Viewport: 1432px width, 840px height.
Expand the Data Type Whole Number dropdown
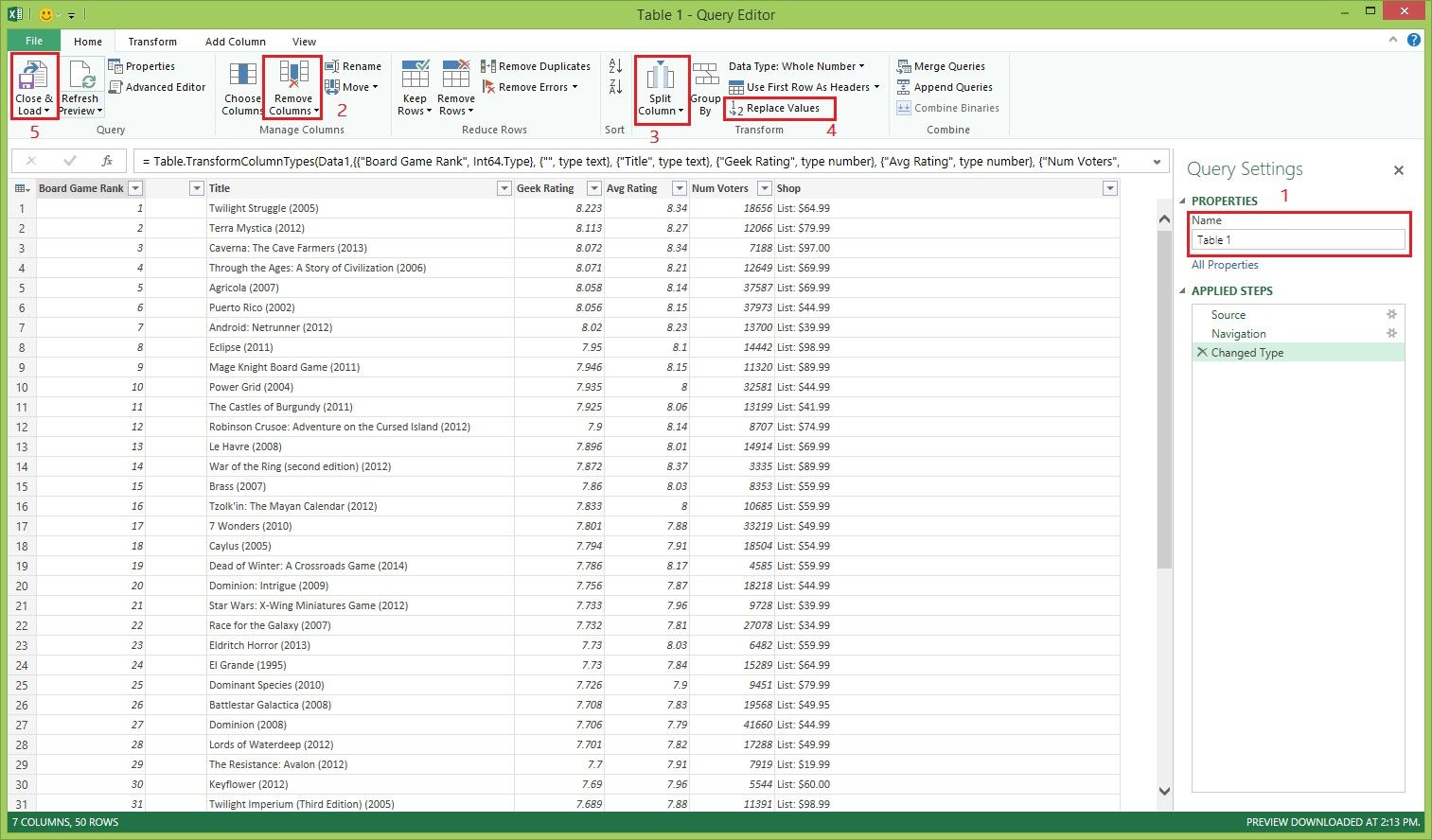[861, 66]
